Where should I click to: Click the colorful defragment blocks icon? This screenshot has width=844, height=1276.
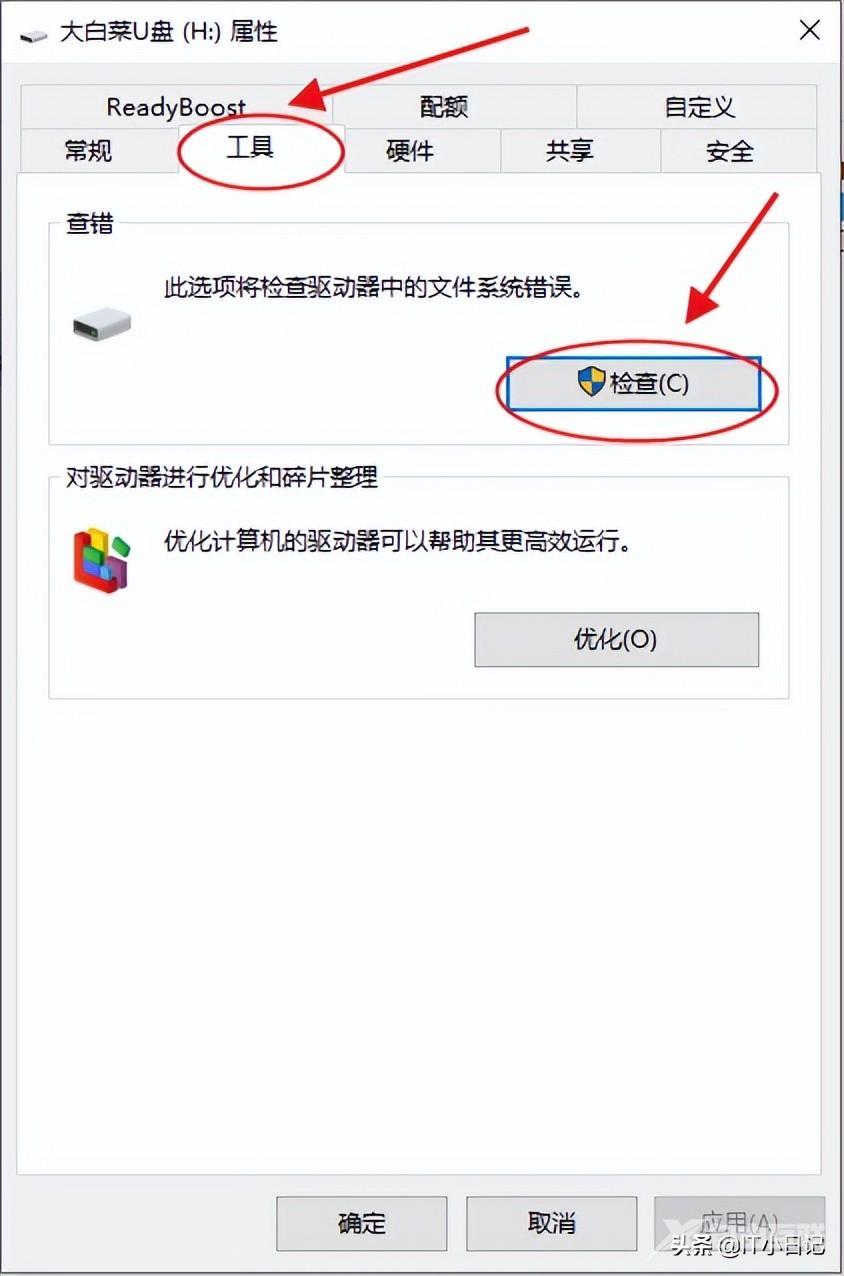click(101, 561)
